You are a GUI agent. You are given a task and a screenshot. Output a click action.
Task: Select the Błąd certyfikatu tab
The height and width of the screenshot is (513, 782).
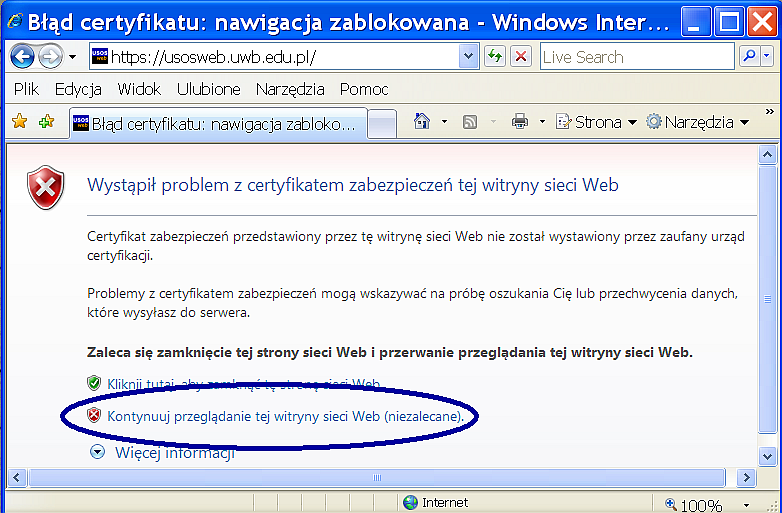coord(218,123)
